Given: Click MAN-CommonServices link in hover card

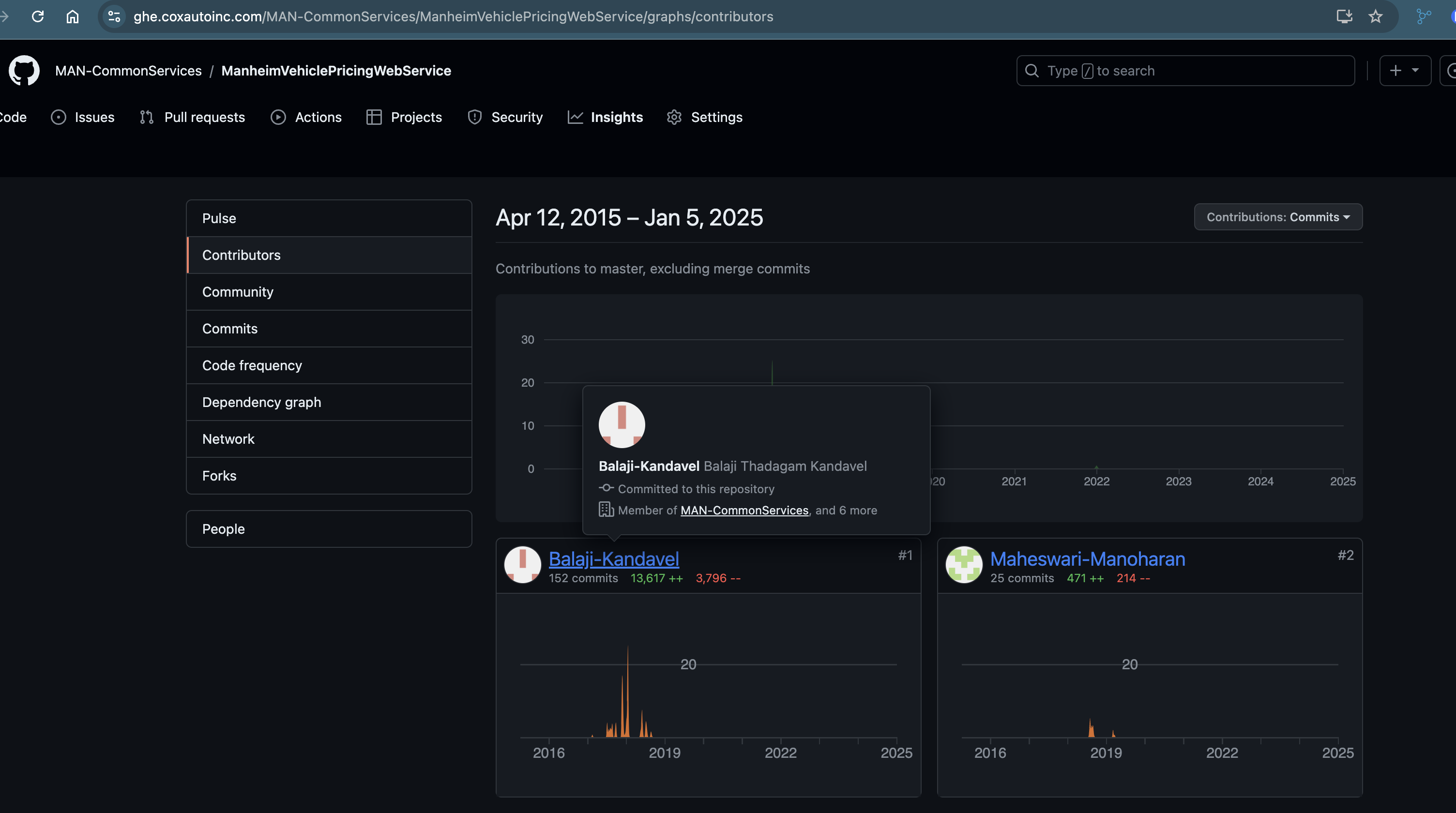Looking at the screenshot, I should (744, 510).
